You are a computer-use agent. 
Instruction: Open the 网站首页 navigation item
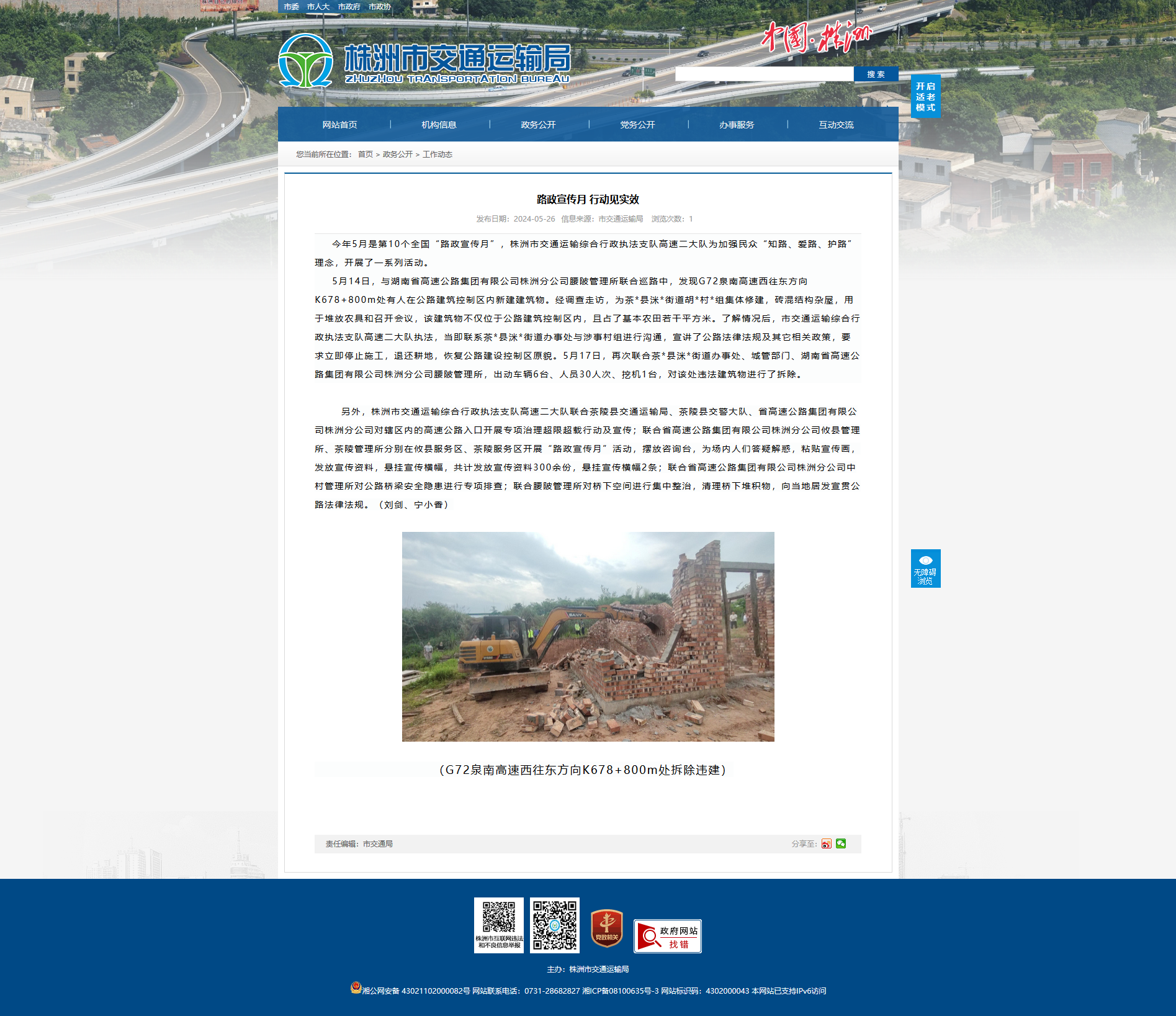[340, 125]
